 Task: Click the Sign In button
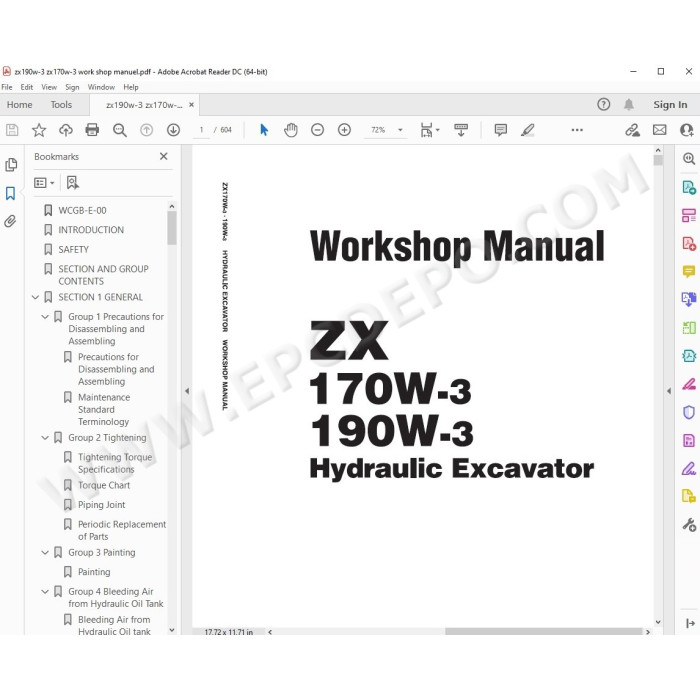pyautogui.click(x=670, y=104)
